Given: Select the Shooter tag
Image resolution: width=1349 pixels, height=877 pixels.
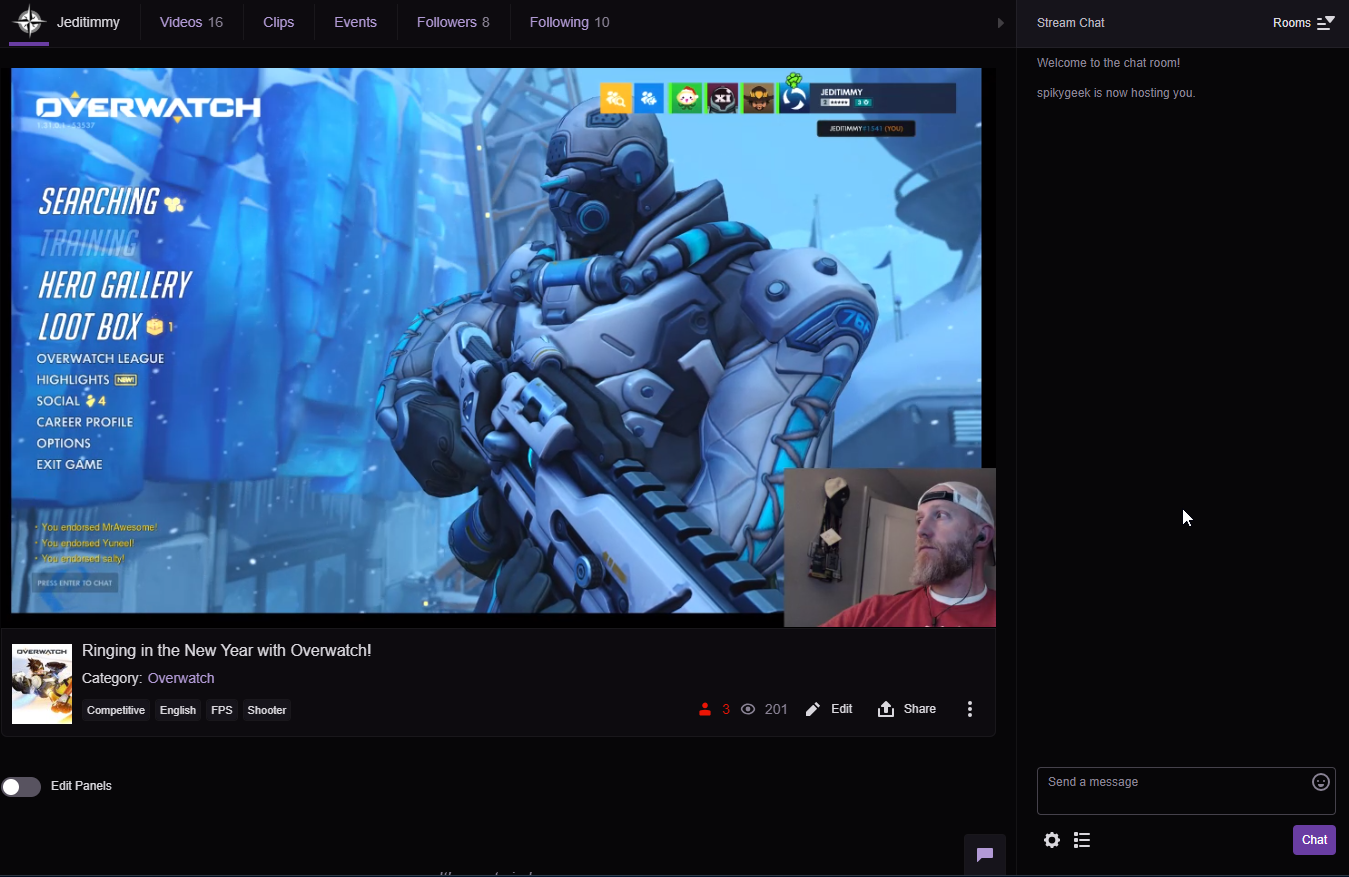Looking at the screenshot, I should click(x=267, y=710).
